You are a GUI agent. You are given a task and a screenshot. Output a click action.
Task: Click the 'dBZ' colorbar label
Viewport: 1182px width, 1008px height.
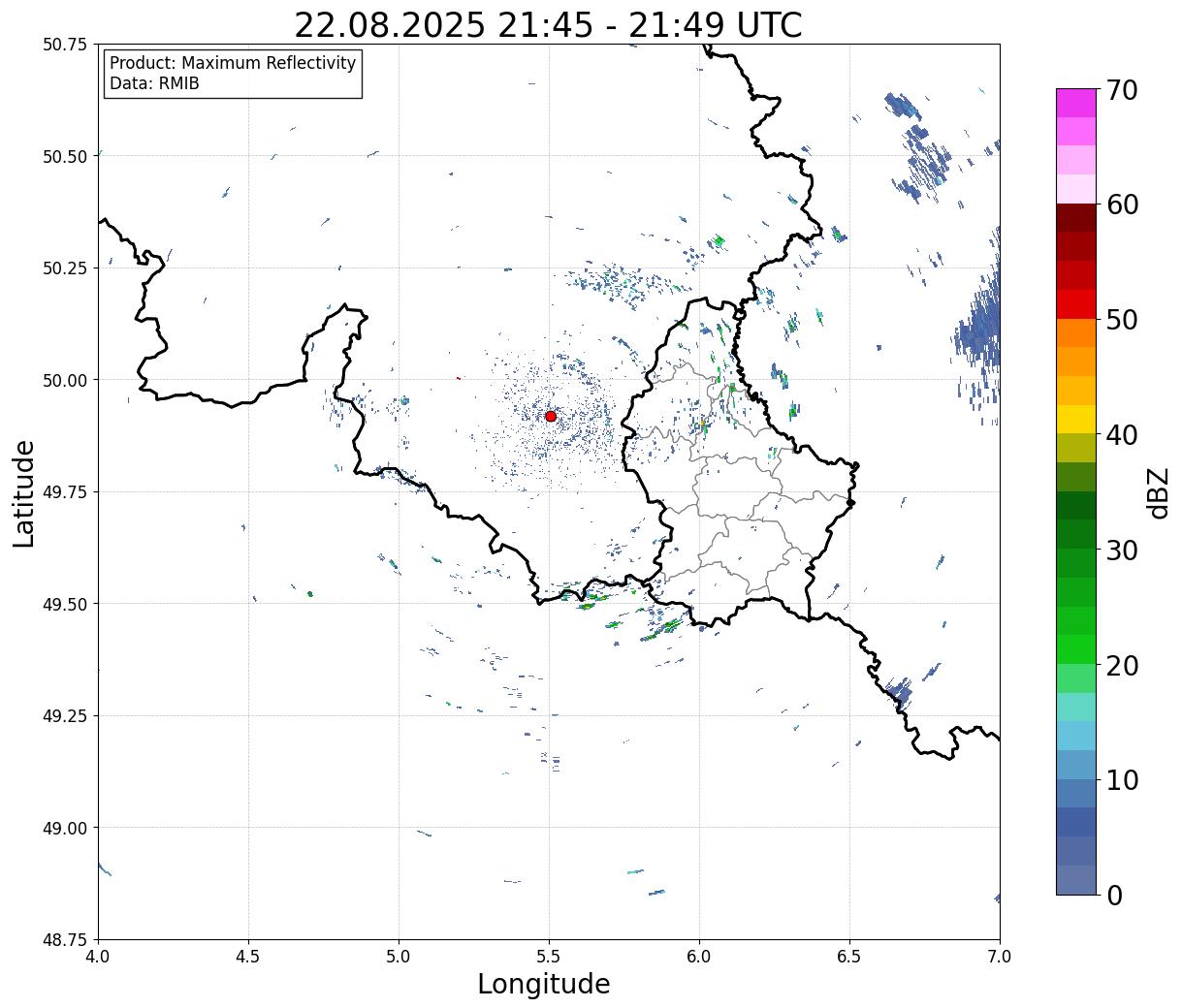(x=1158, y=491)
